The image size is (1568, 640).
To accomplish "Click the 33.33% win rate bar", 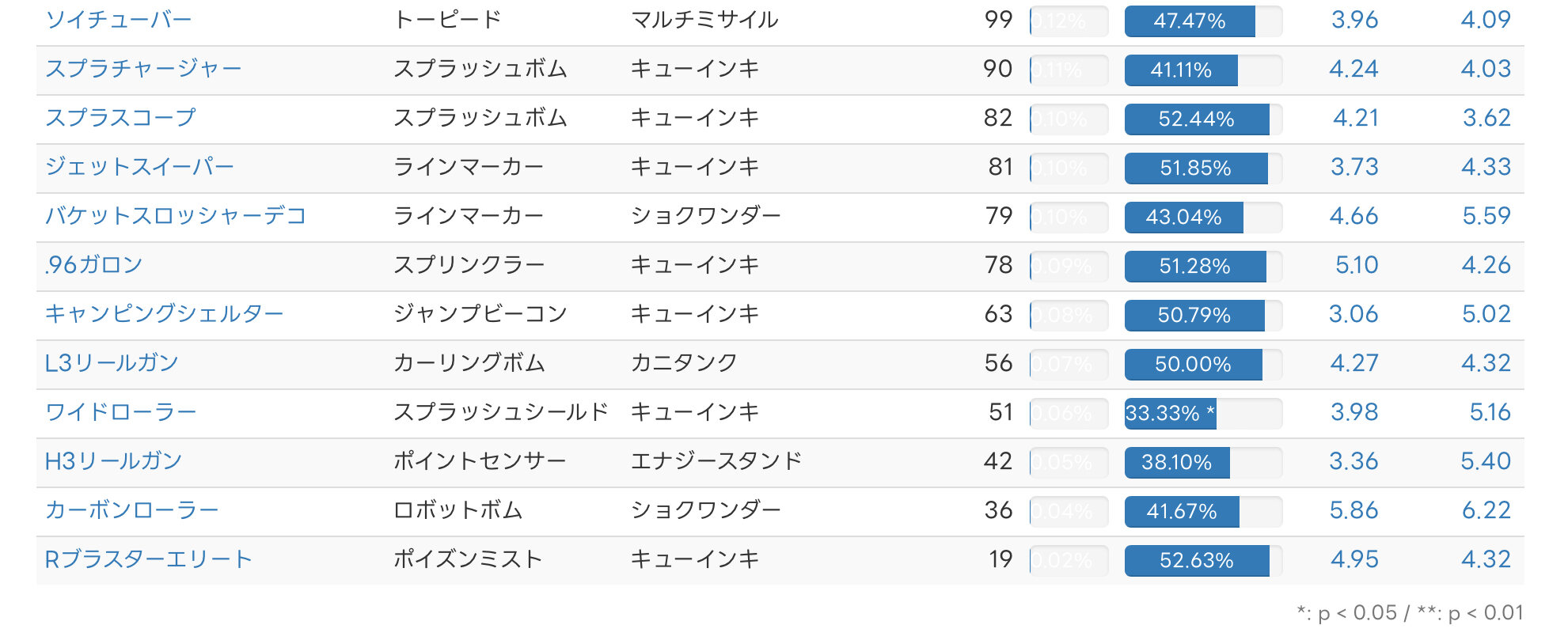I will pyautogui.click(x=1203, y=414).
